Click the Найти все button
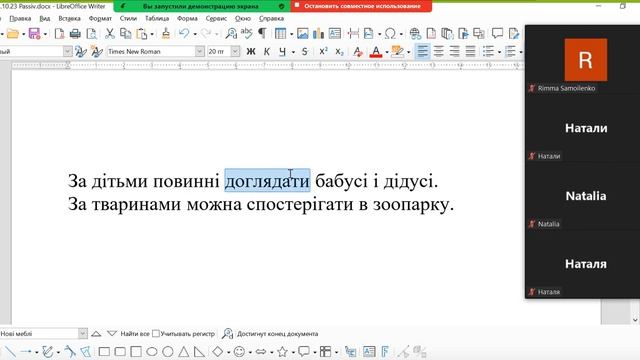 click(135, 333)
